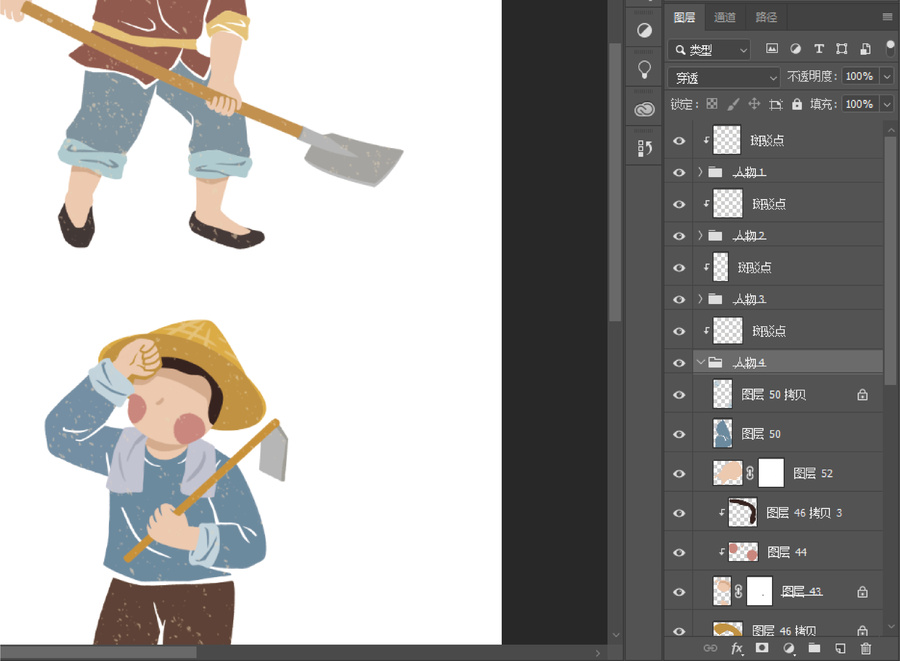Create a new layer from panel footer
Image resolution: width=900 pixels, height=661 pixels.
tap(840, 648)
